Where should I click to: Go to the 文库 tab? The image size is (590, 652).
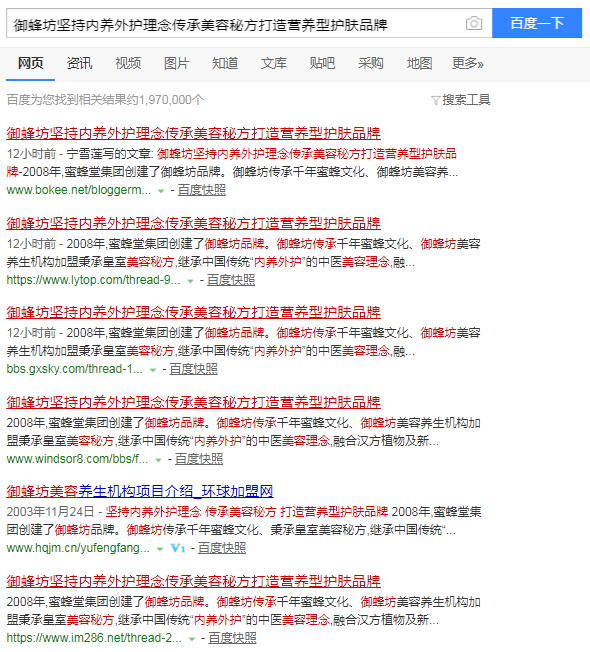pyautogui.click(x=274, y=64)
